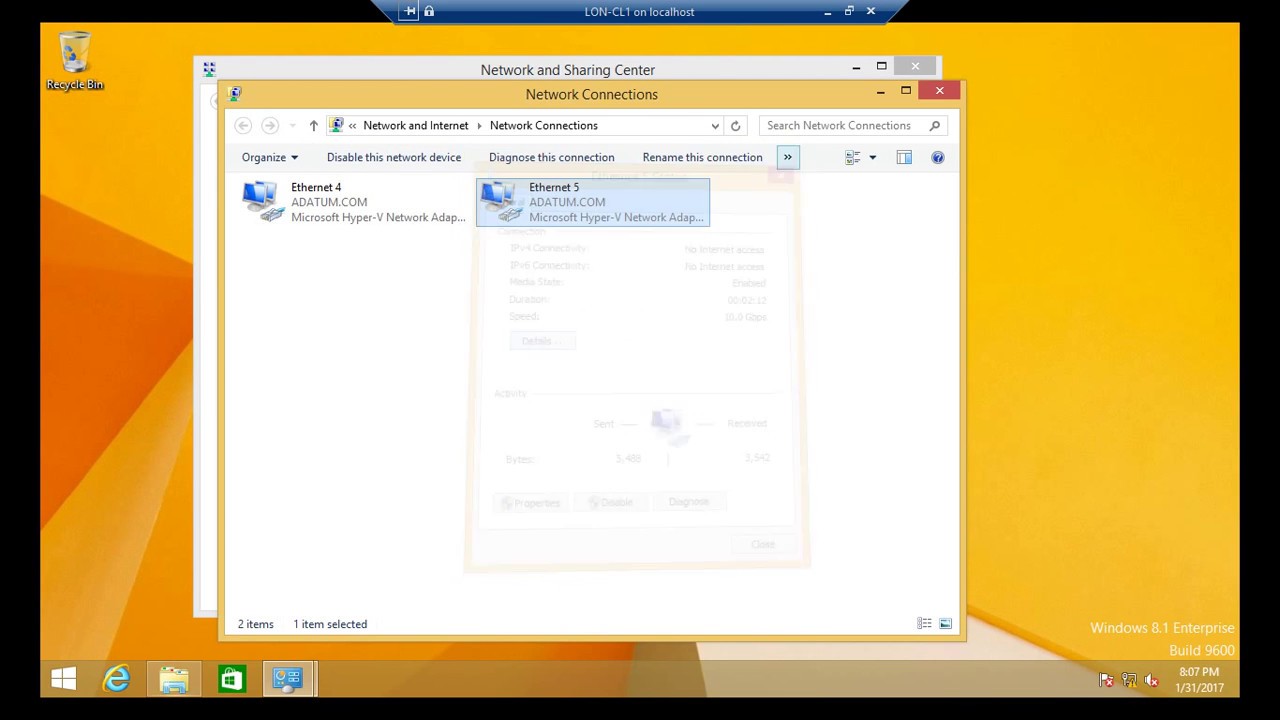This screenshot has height=720, width=1280.
Task: Open the Recycle Bin desktop icon
Action: tap(75, 62)
